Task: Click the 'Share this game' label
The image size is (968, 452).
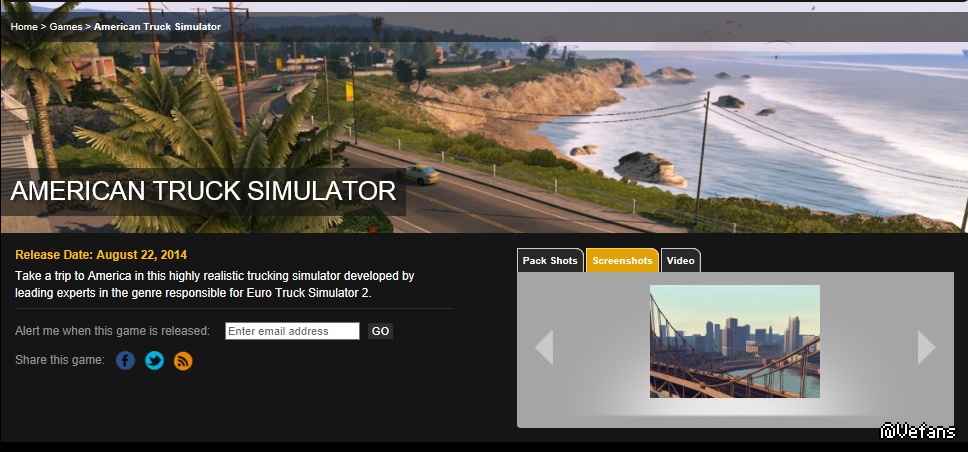Action: click(x=60, y=360)
